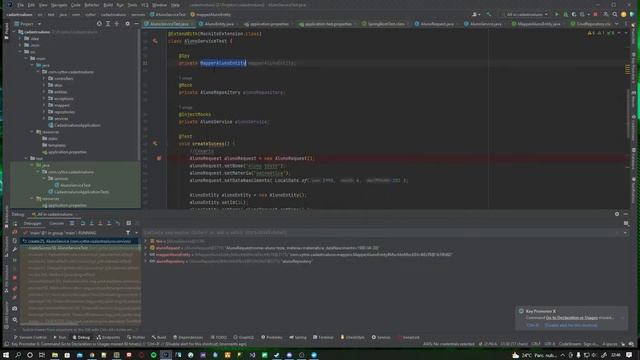Image resolution: width=640 pixels, height=360 pixels.
Task: Click the line breakpoint red dot in gutter
Action: [159, 158]
